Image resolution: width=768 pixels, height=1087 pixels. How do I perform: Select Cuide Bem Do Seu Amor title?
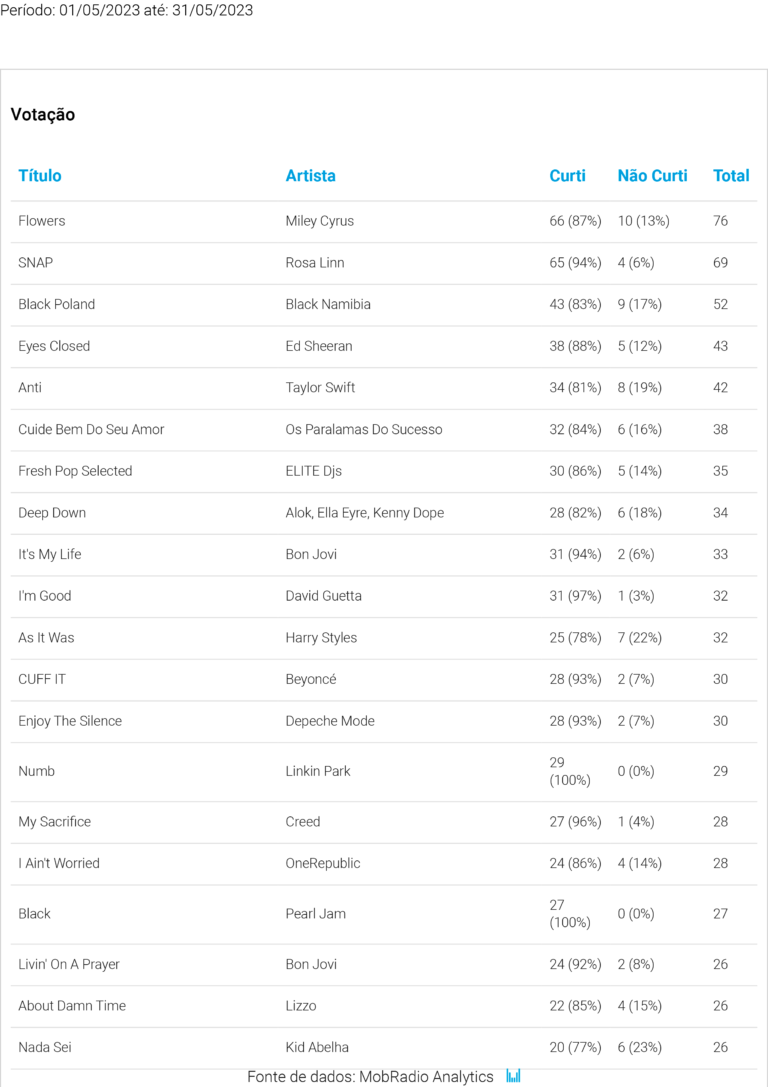click(91, 429)
